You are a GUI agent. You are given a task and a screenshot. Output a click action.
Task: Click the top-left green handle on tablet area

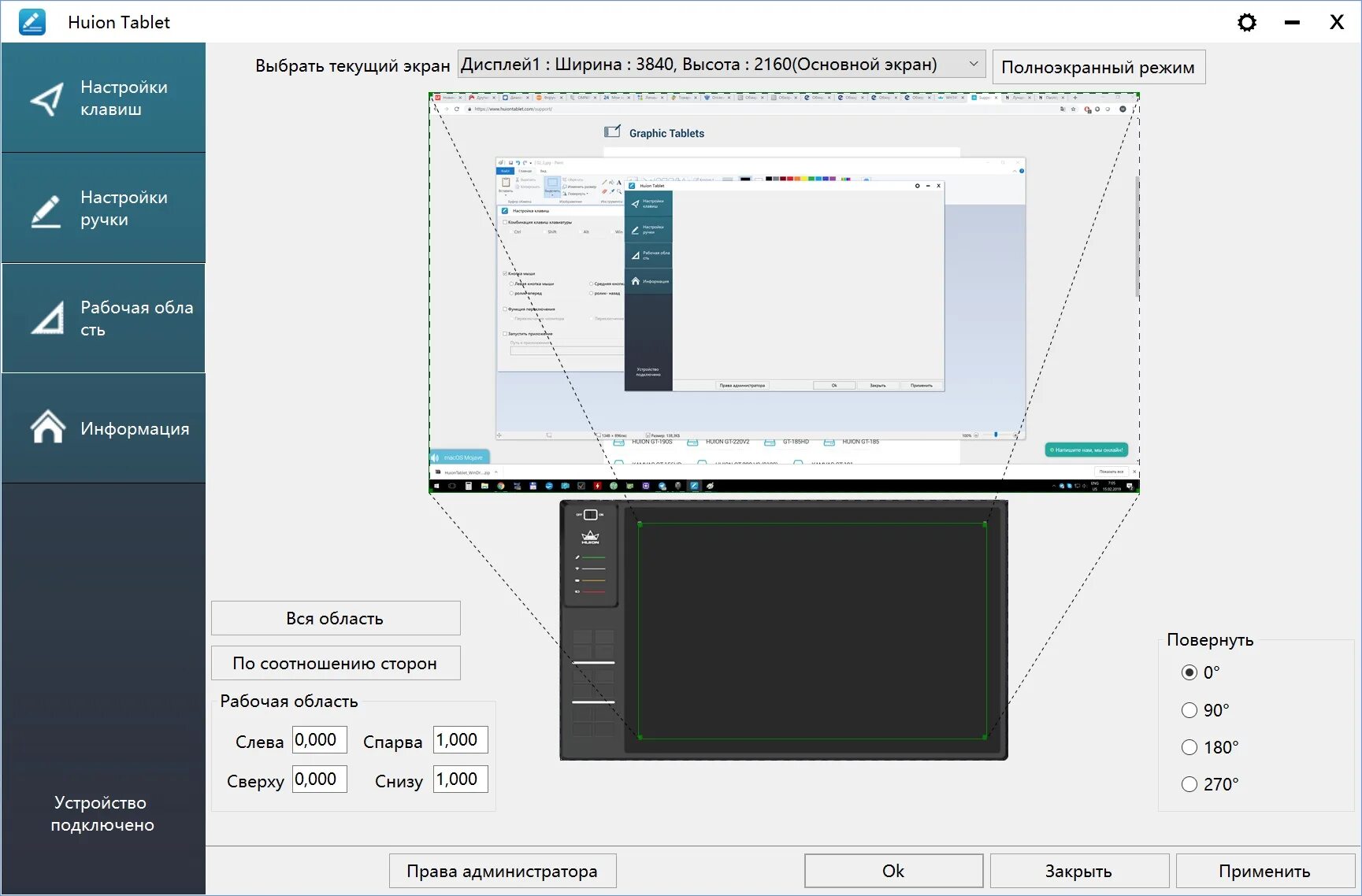click(x=640, y=524)
